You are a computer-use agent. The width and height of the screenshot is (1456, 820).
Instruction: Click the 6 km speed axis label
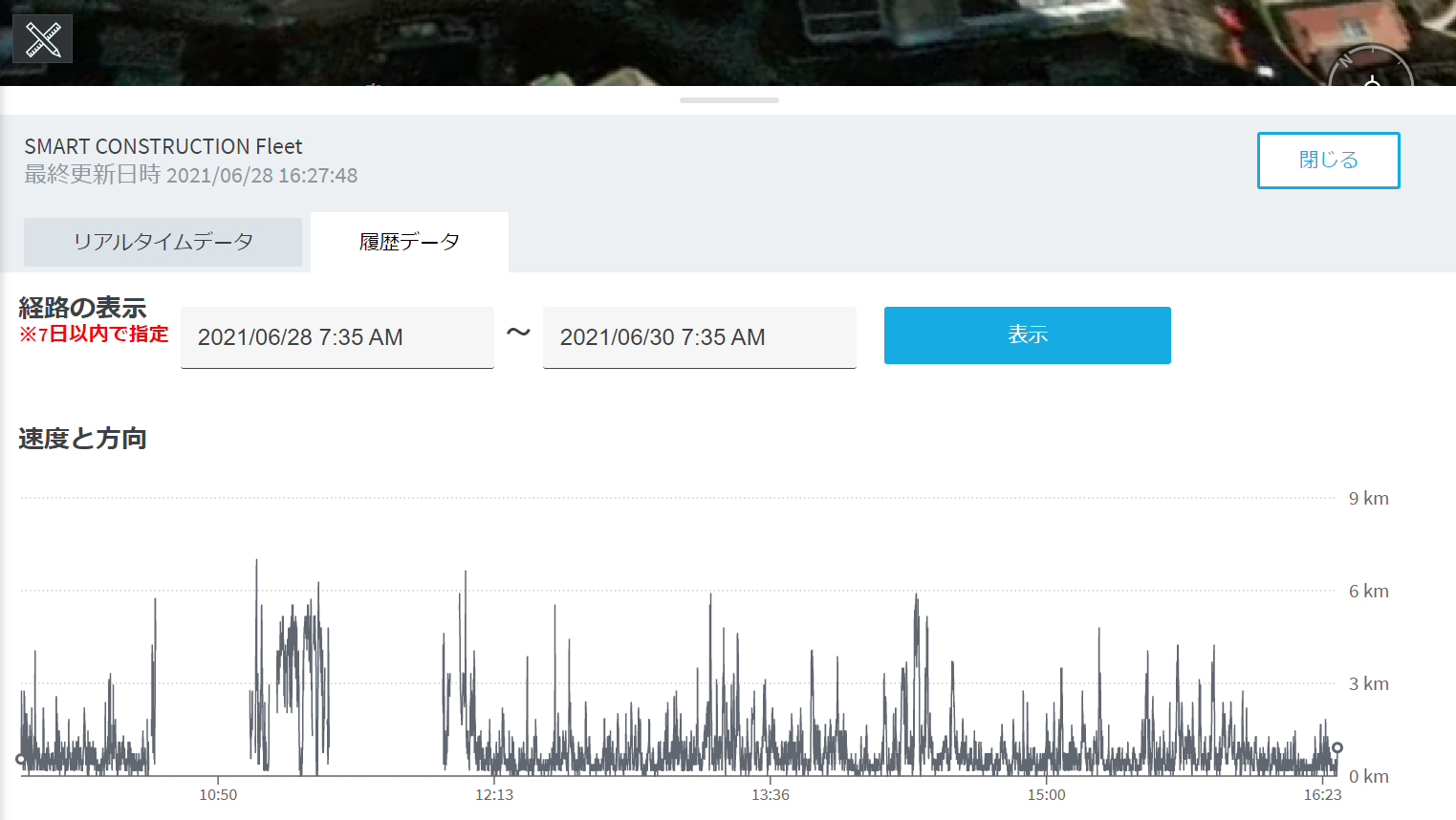tap(1368, 592)
